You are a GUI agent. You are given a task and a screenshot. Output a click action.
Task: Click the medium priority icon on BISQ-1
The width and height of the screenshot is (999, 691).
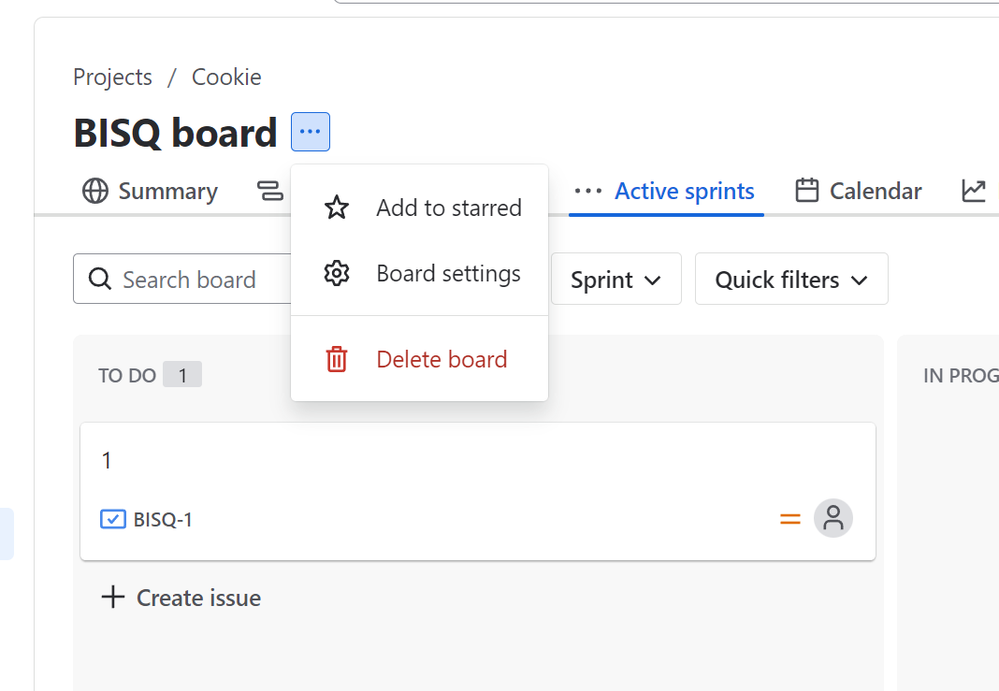pos(790,519)
